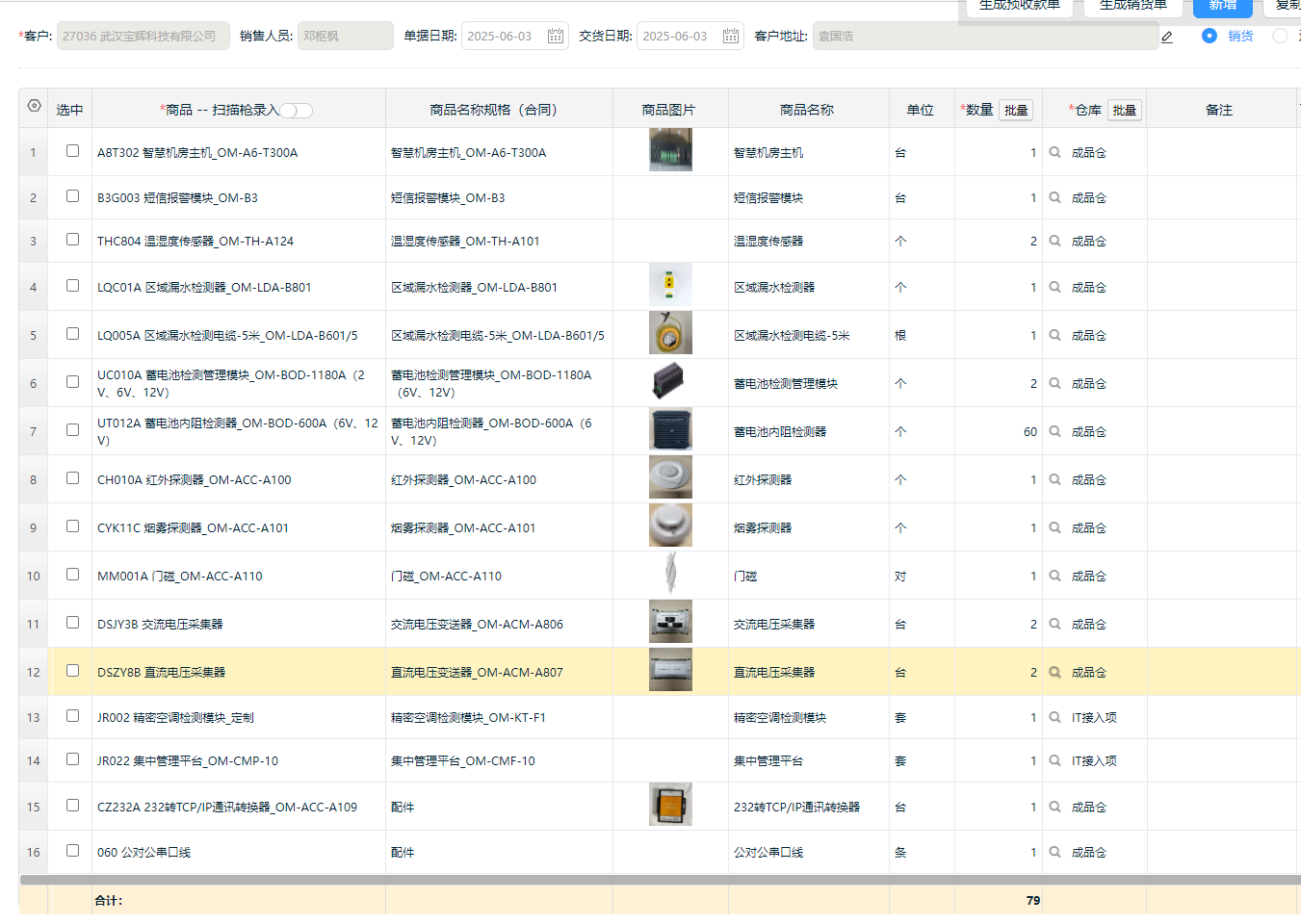Click the 单位 column header

tap(921, 109)
